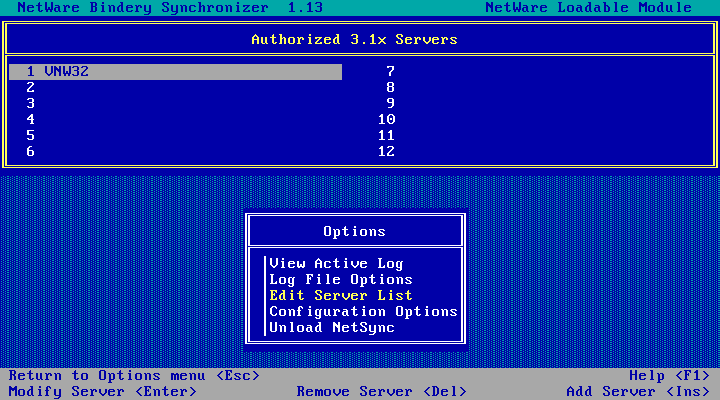Click NetWare Loadable Module header text
The width and height of the screenshot is (720, 400).
tap(588, 7)
